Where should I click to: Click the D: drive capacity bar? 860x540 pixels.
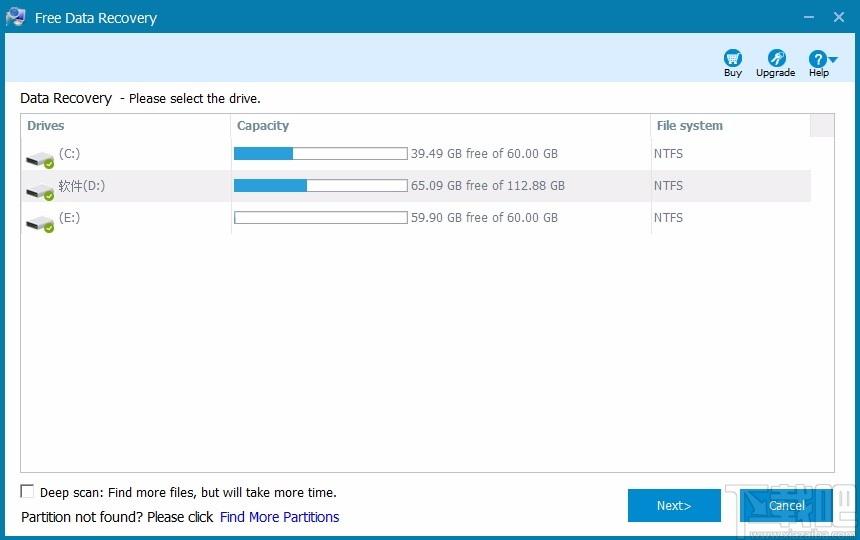pos(320,186)
